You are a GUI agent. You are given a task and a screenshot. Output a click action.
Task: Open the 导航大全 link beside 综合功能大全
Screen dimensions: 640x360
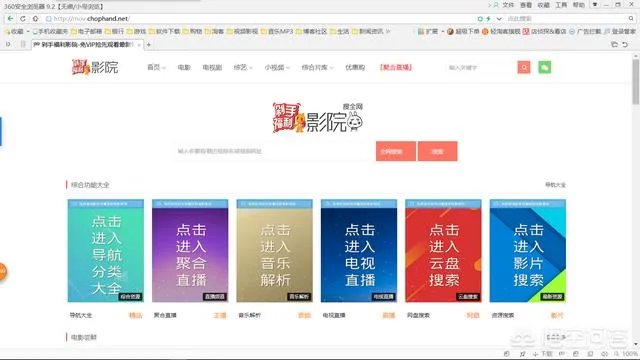pyautogui.click(x=556, y=185)
